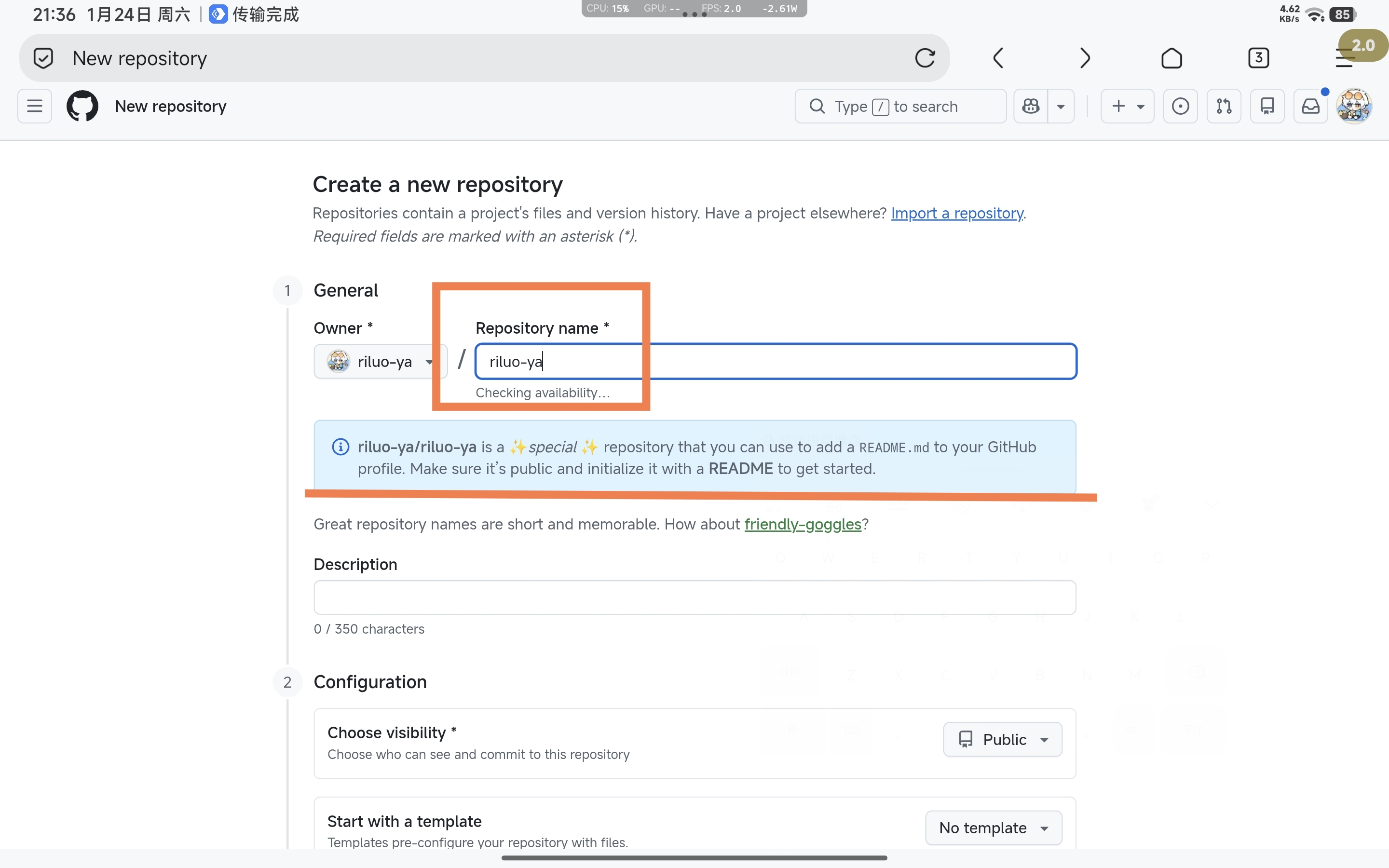This screenshot has width=1389, height=868.
Task: Click the Import a repository link
Action: tap(957, 213)
